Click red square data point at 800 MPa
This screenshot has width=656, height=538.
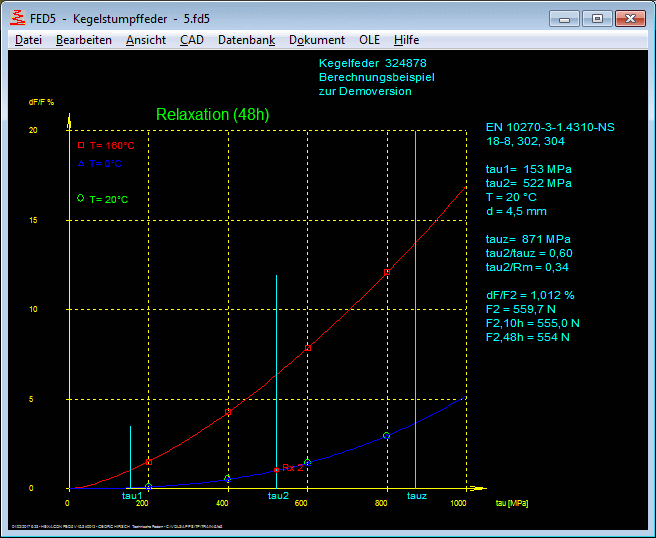click(x=387, y=272)
